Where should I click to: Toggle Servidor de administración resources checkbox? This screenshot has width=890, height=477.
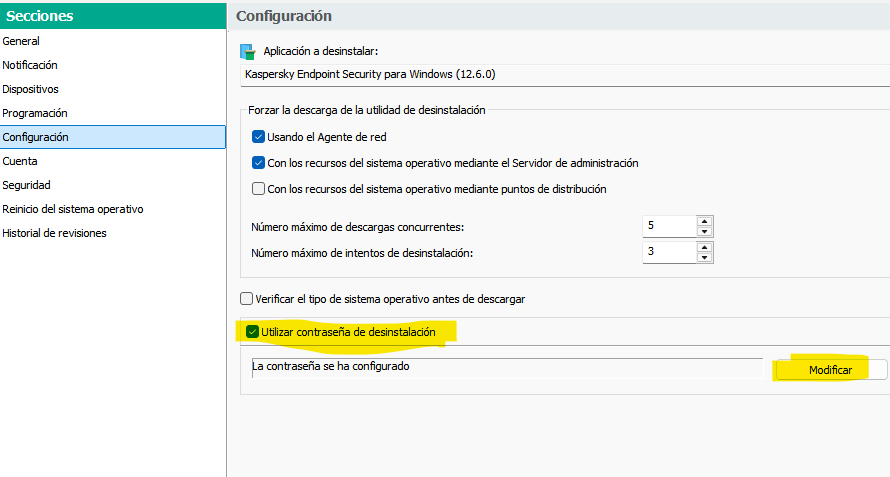[258, 163]
